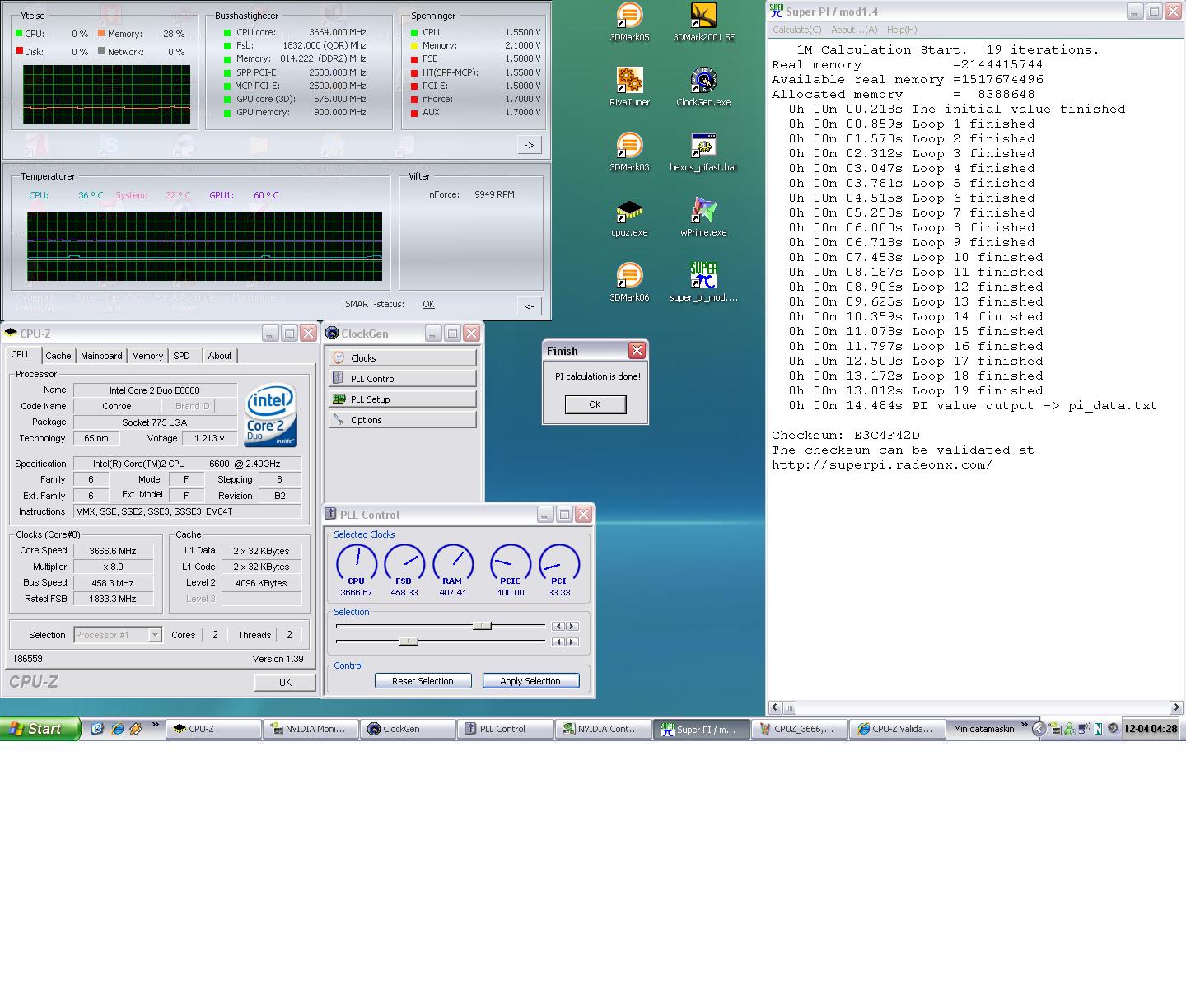Click the PLL Control icon in ClockGen

[x=339, y=378]
